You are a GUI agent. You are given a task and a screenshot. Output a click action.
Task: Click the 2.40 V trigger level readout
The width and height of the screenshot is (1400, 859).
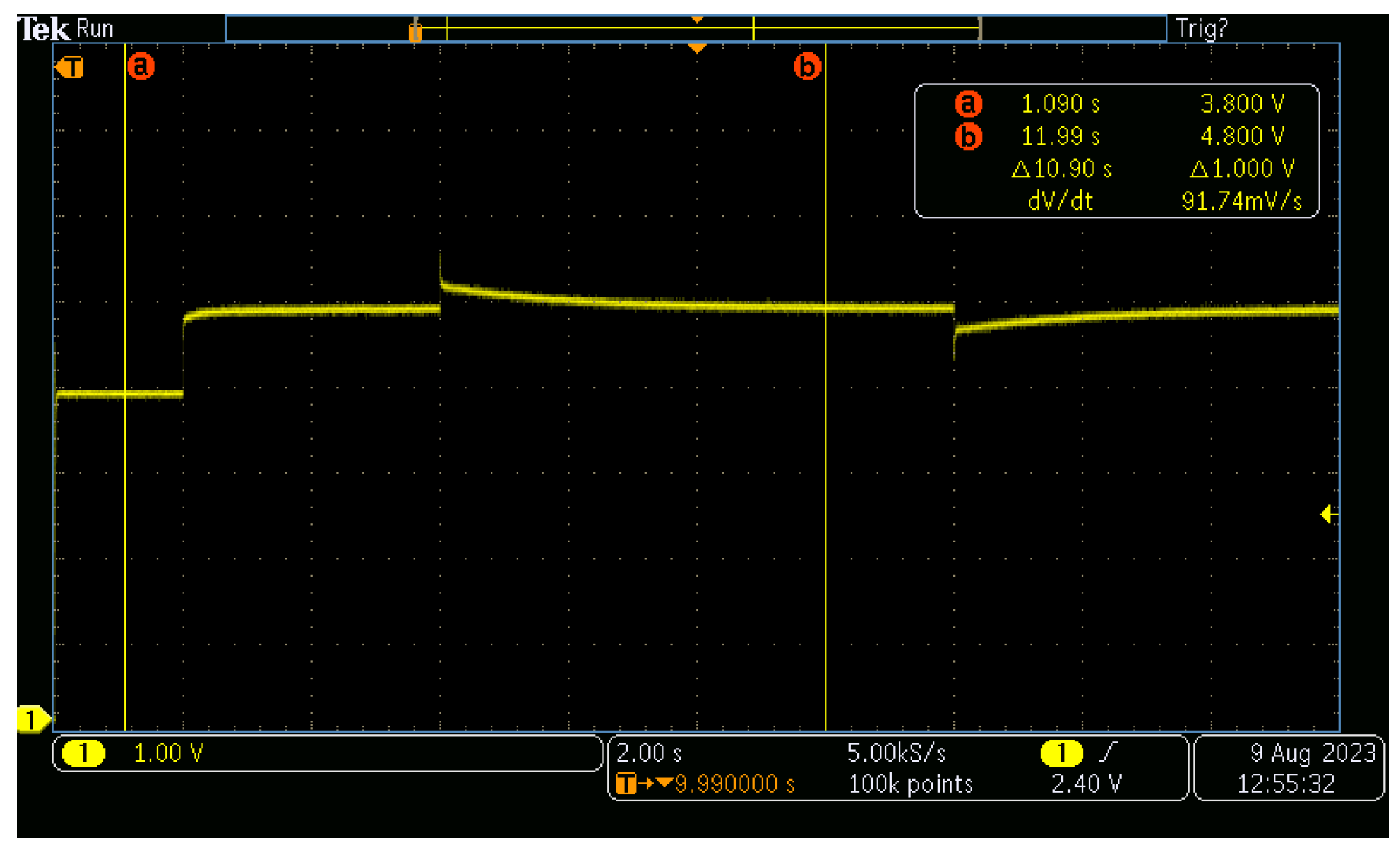pyautogui.click(x=1086, y=784)
